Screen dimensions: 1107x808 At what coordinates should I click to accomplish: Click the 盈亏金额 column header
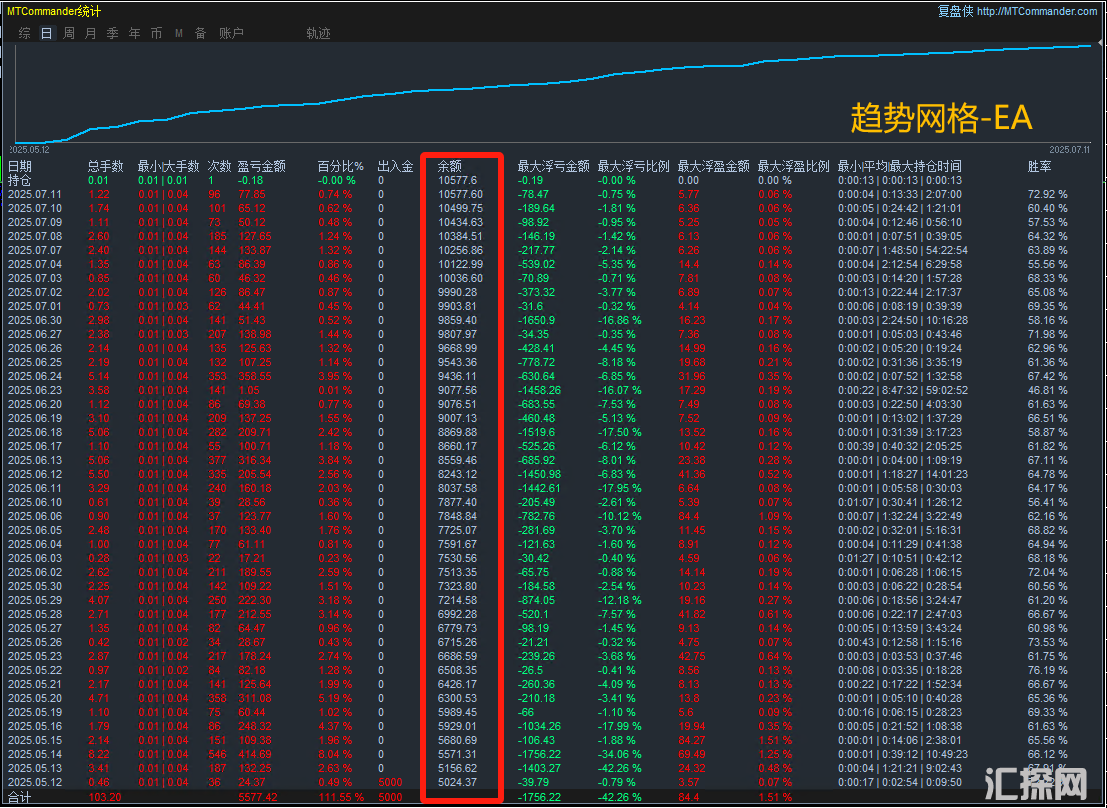tap(261, 166)
